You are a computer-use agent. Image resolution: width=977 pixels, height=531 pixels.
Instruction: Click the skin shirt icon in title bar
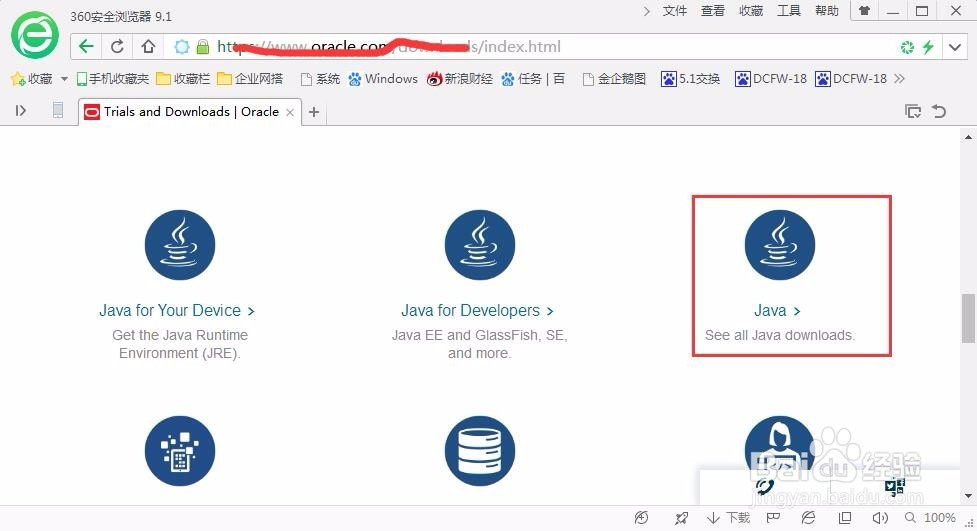coord(864,11)
